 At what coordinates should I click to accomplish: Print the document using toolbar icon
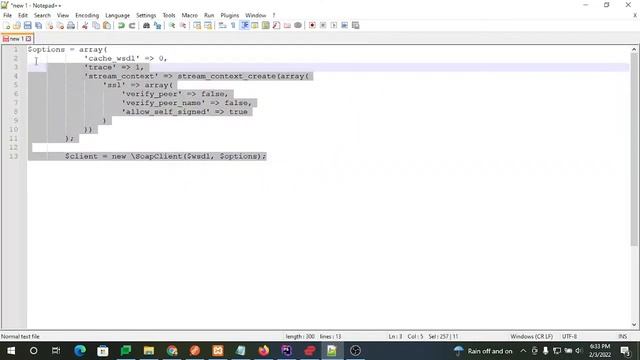(x=71, y=25)
